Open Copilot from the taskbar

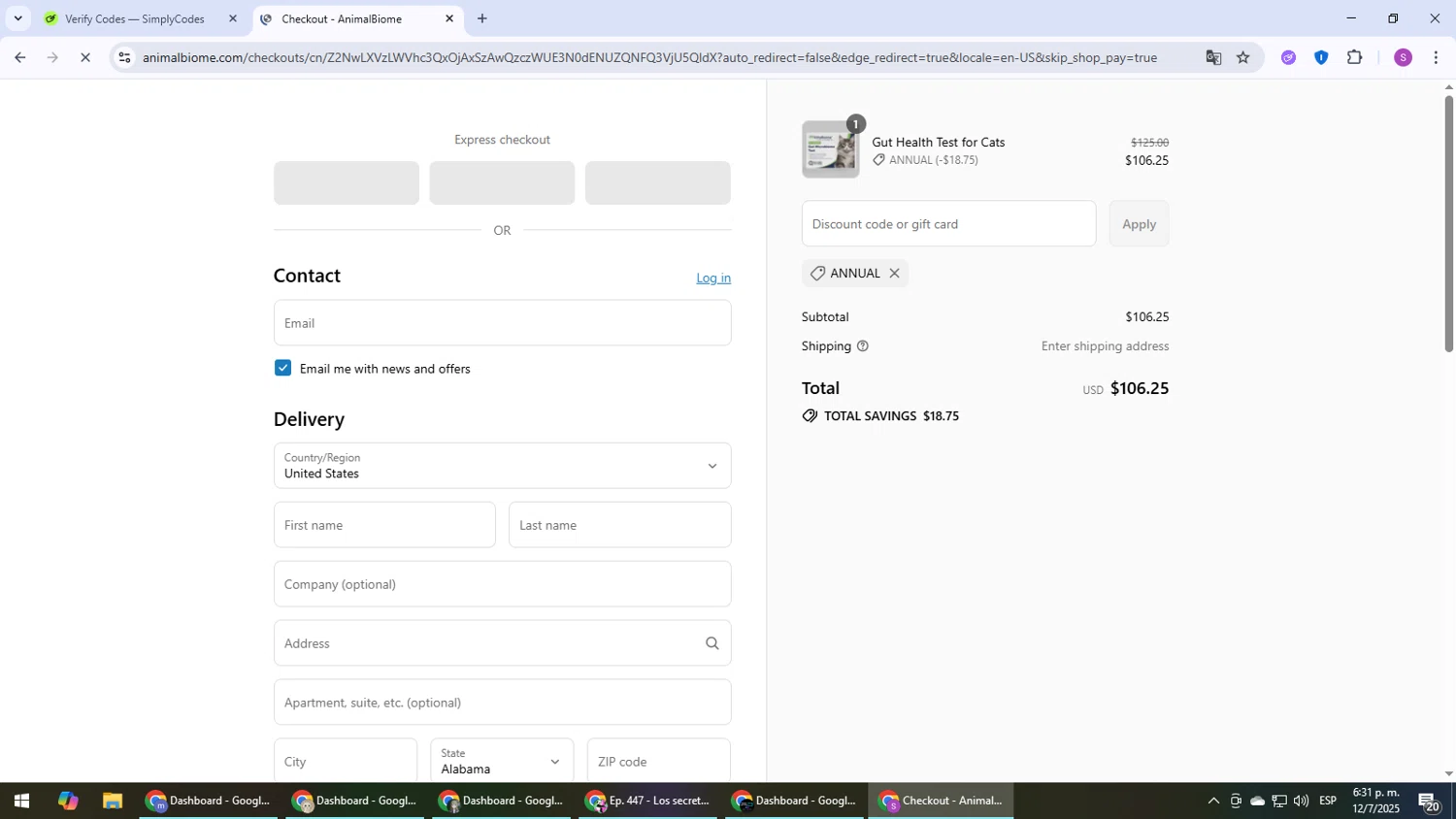pos(67,802)
